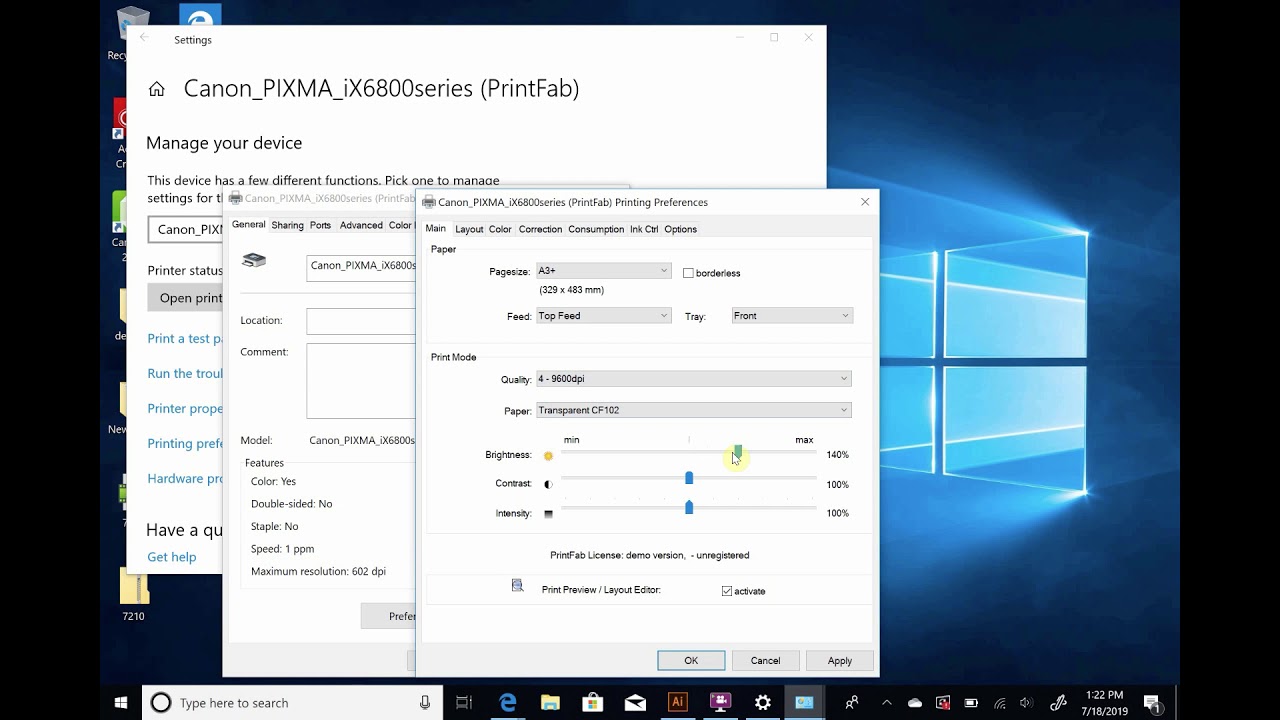Click OK in Printing Preferences
The height and width of the screenshot is (720, 1280).
coord(691,660)
